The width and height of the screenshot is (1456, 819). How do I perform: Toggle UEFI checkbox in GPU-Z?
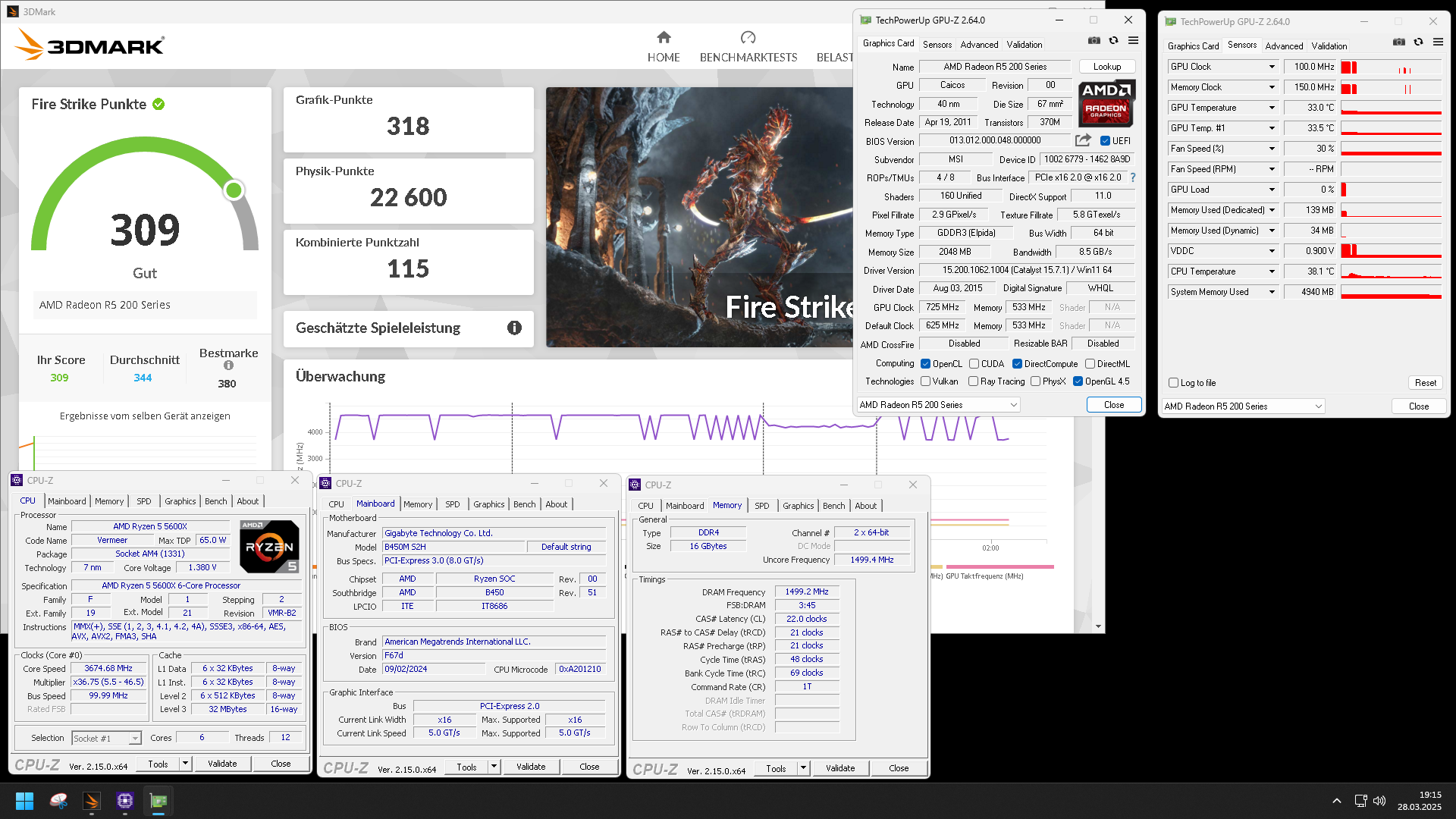[1105, 140]
